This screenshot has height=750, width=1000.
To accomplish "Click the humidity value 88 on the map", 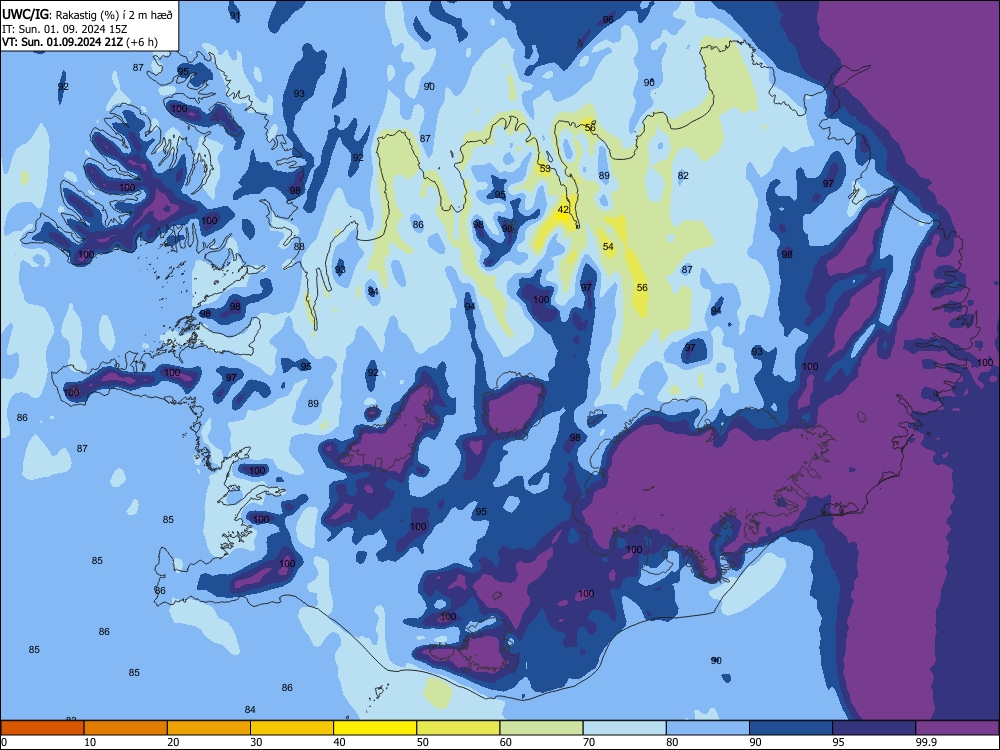I will pyautogui.click(x=299, y=247).
